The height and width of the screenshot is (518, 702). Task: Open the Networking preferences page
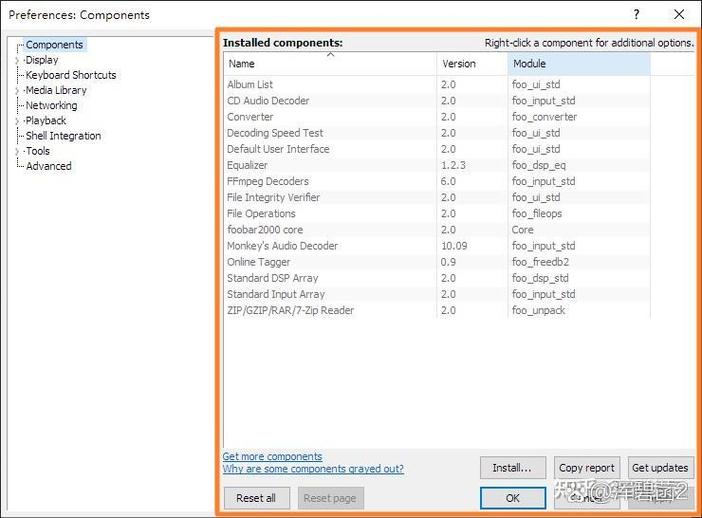point(51,106)
